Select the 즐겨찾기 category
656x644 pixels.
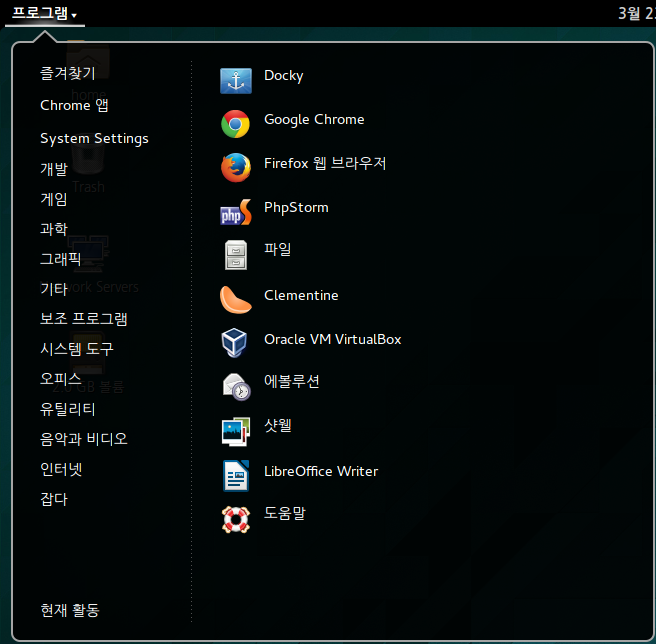tap(68, 73)
